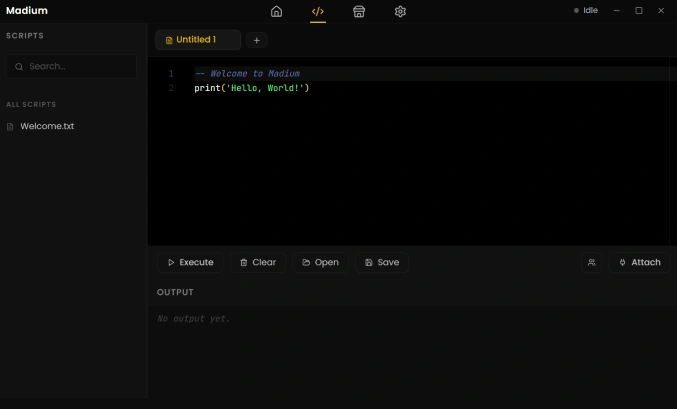
Task: Click the Idle status indicator
Action: tap(586, 10)
